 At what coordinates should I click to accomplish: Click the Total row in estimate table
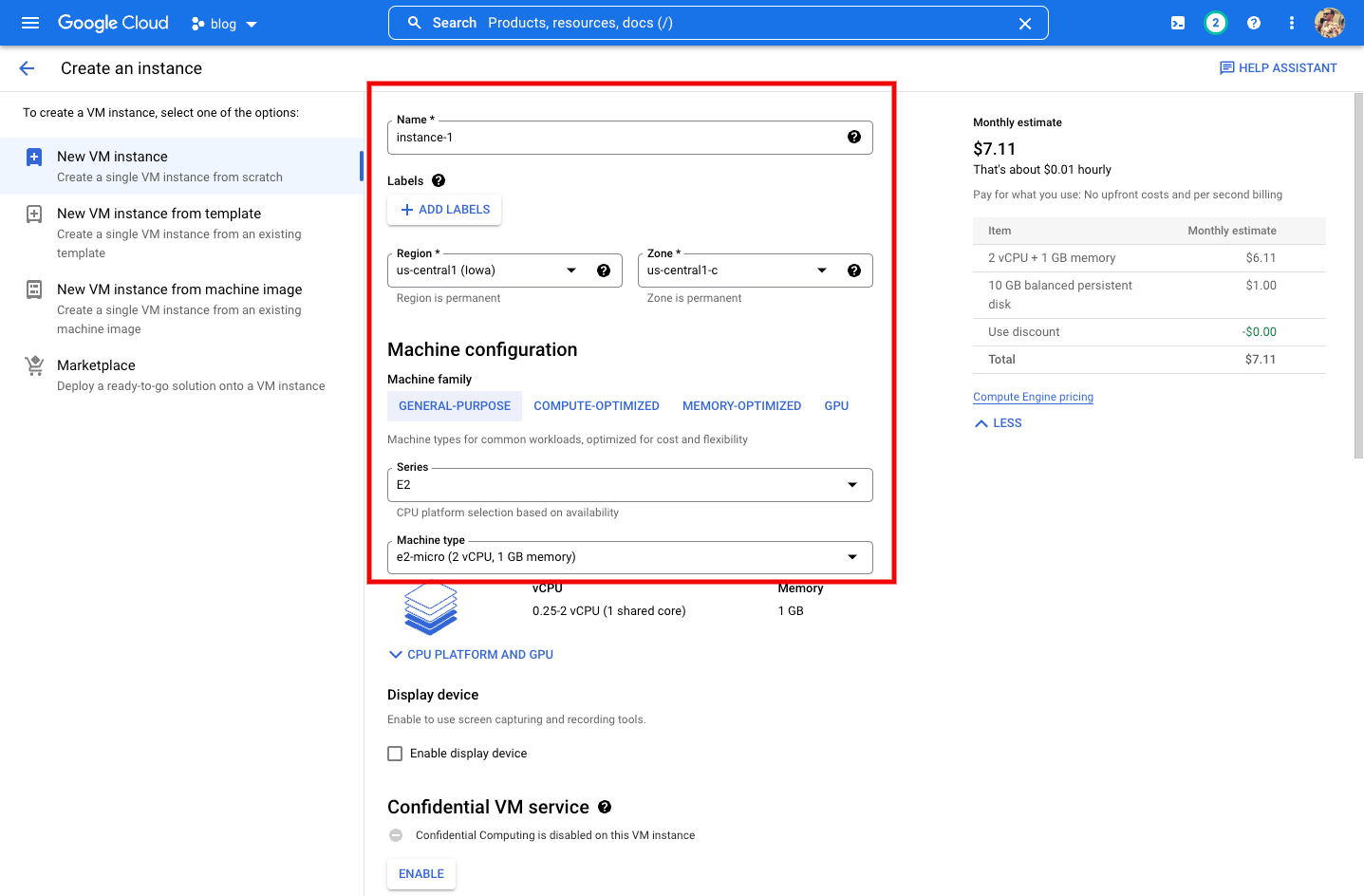[1149, 360]
